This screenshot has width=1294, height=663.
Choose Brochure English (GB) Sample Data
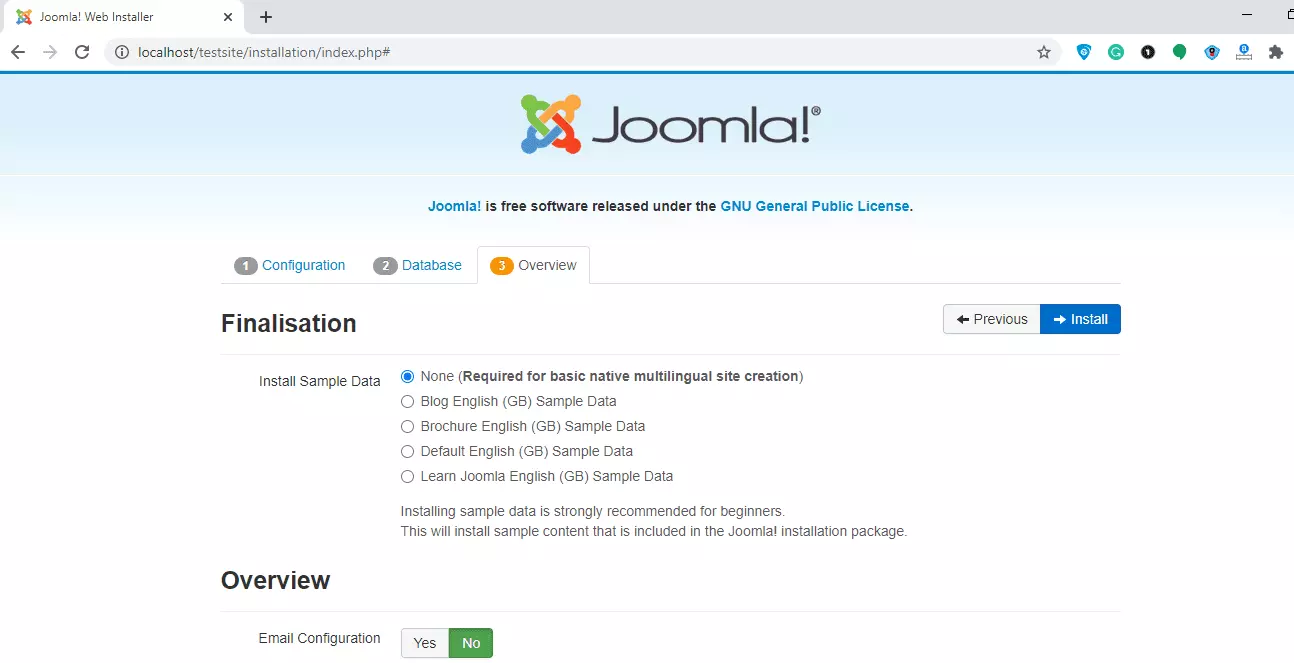[x=407, y=427]
